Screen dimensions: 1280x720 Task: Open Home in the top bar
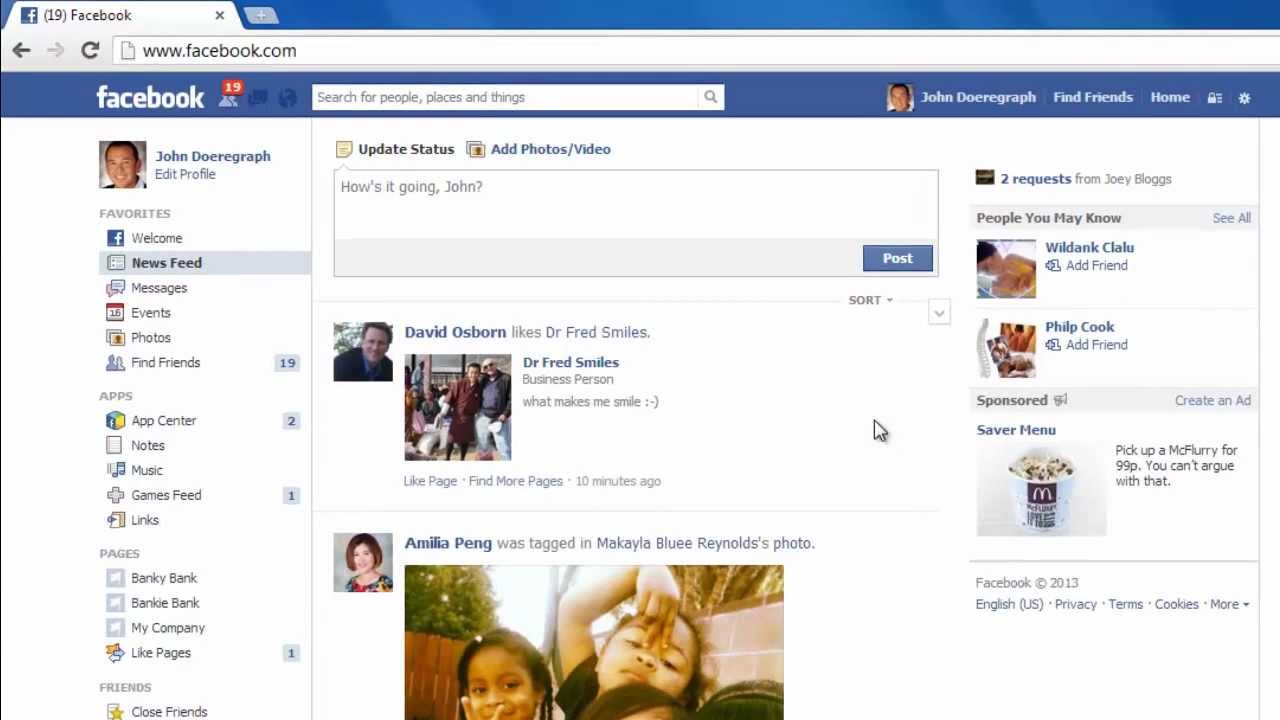click(1170, 97)
